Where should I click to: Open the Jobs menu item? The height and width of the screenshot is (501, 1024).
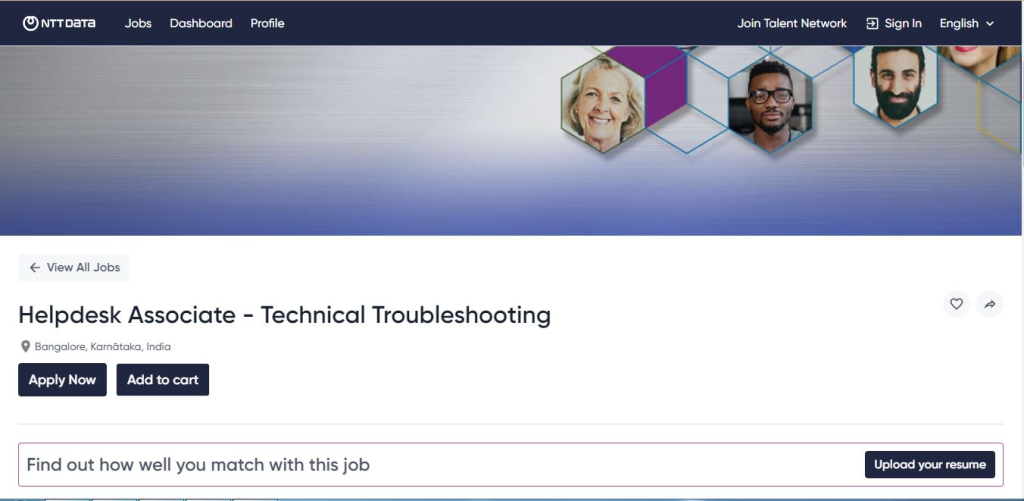click(138, 24)
